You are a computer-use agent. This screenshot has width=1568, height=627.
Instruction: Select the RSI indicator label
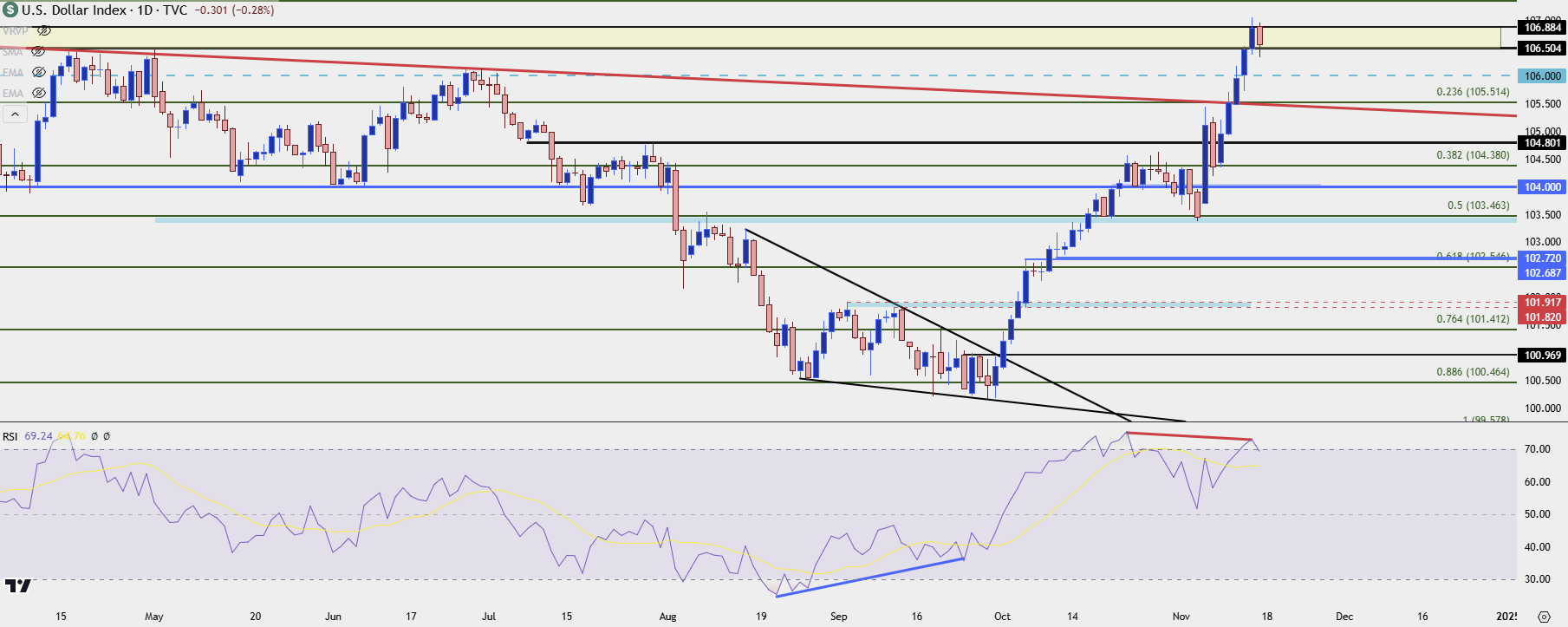tap(10, 436)
